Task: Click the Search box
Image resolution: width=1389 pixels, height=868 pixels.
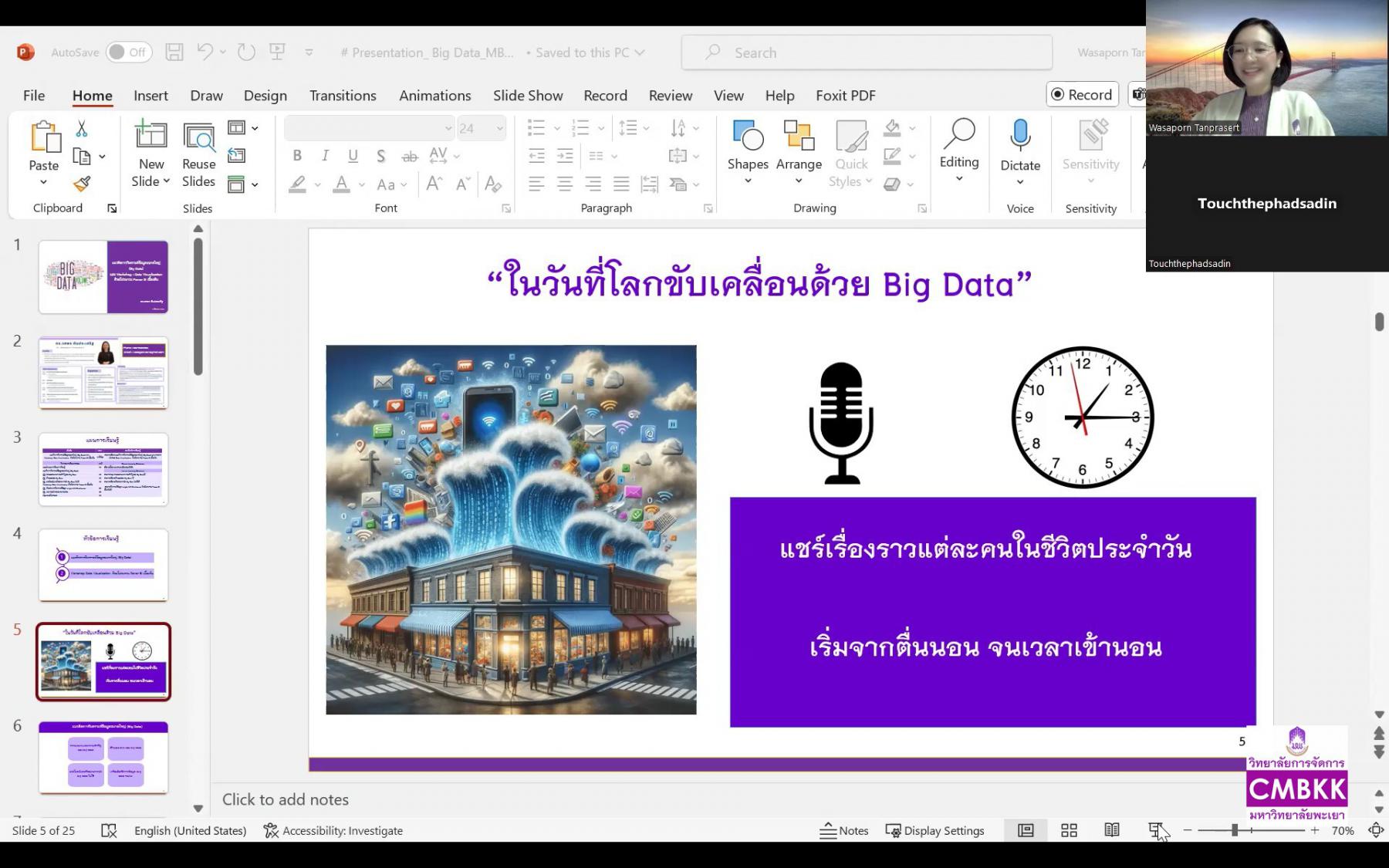Action: click(x=867, y=52)
